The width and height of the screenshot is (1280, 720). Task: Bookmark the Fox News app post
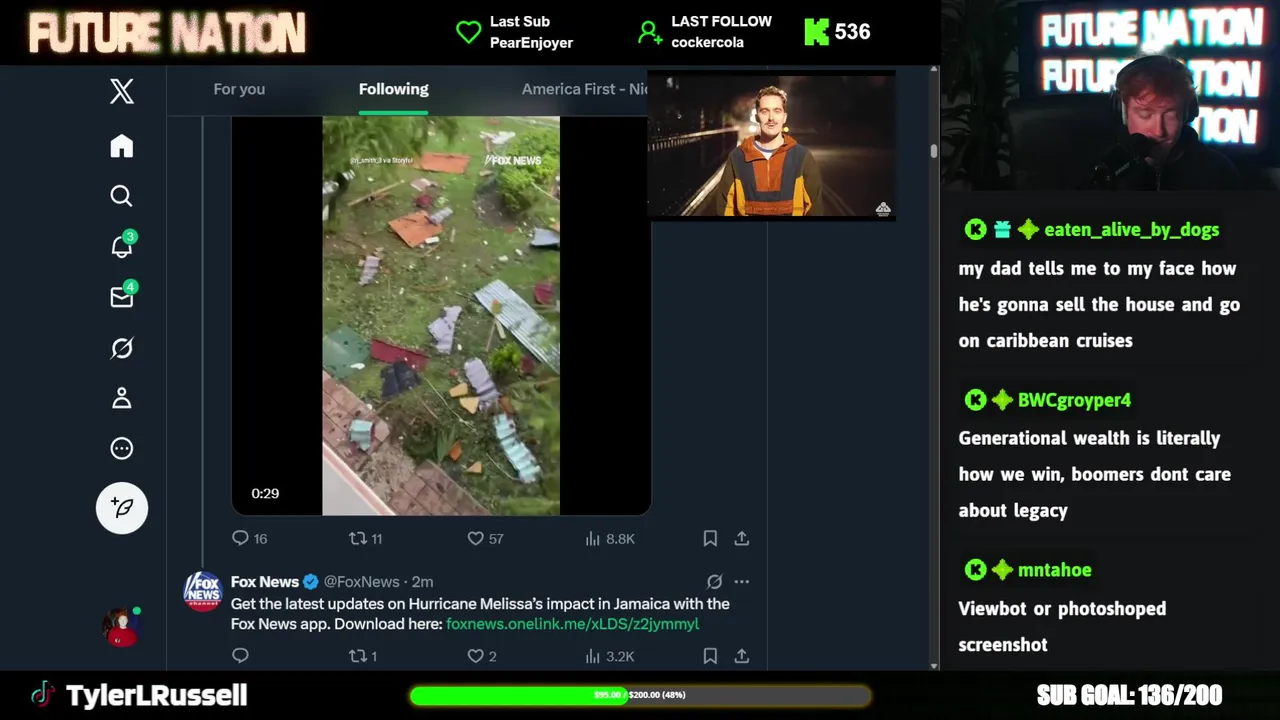click(710, 656)
